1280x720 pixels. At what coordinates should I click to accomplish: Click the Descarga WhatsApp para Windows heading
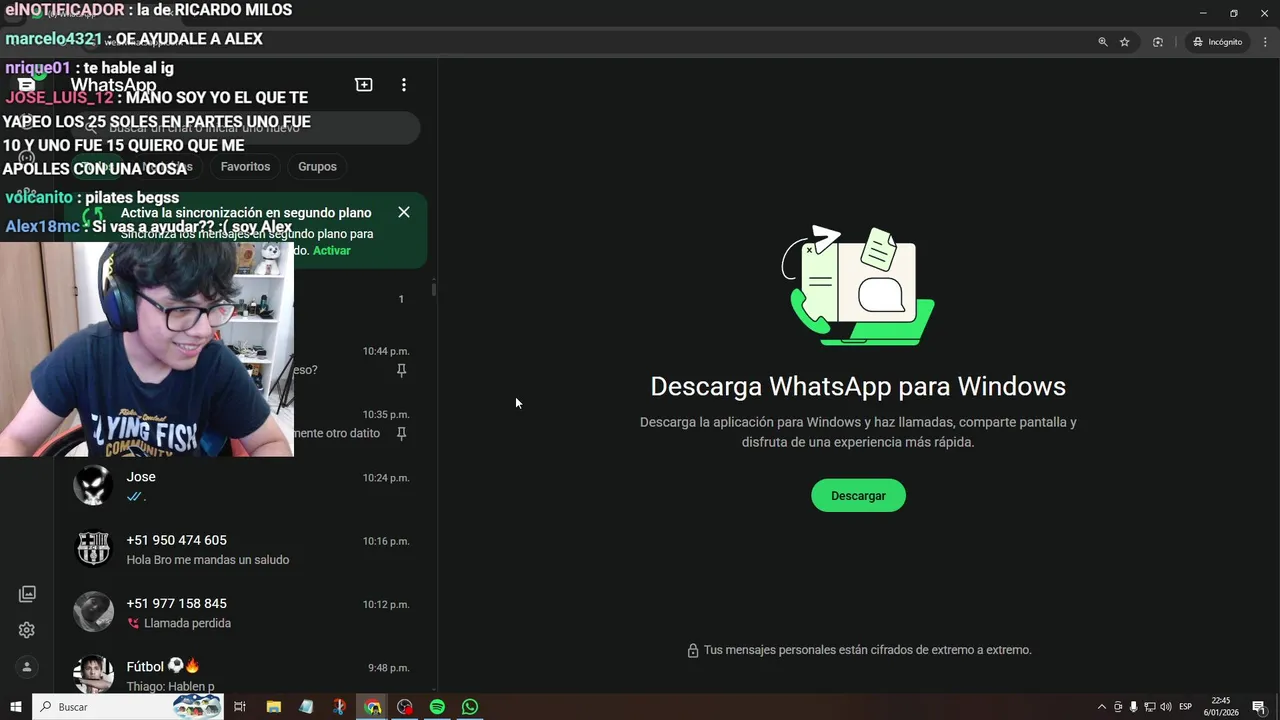tap(858, 386)
